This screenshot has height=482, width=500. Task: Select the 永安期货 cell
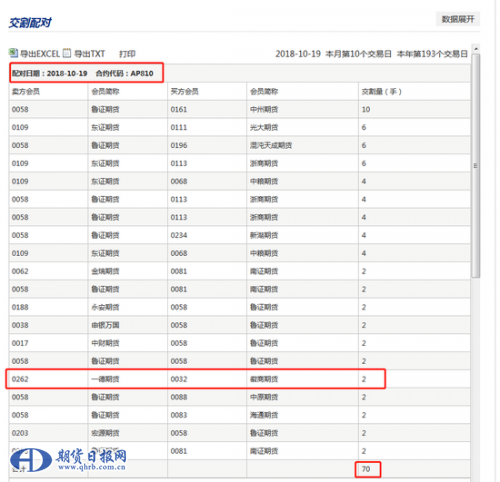coord(127,307)
